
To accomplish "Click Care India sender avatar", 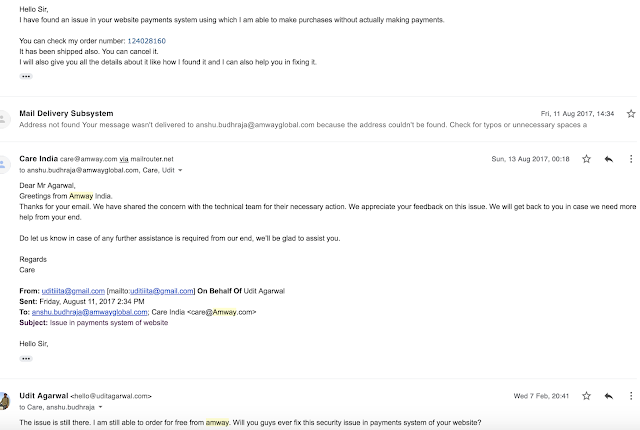I will point(3,164).
